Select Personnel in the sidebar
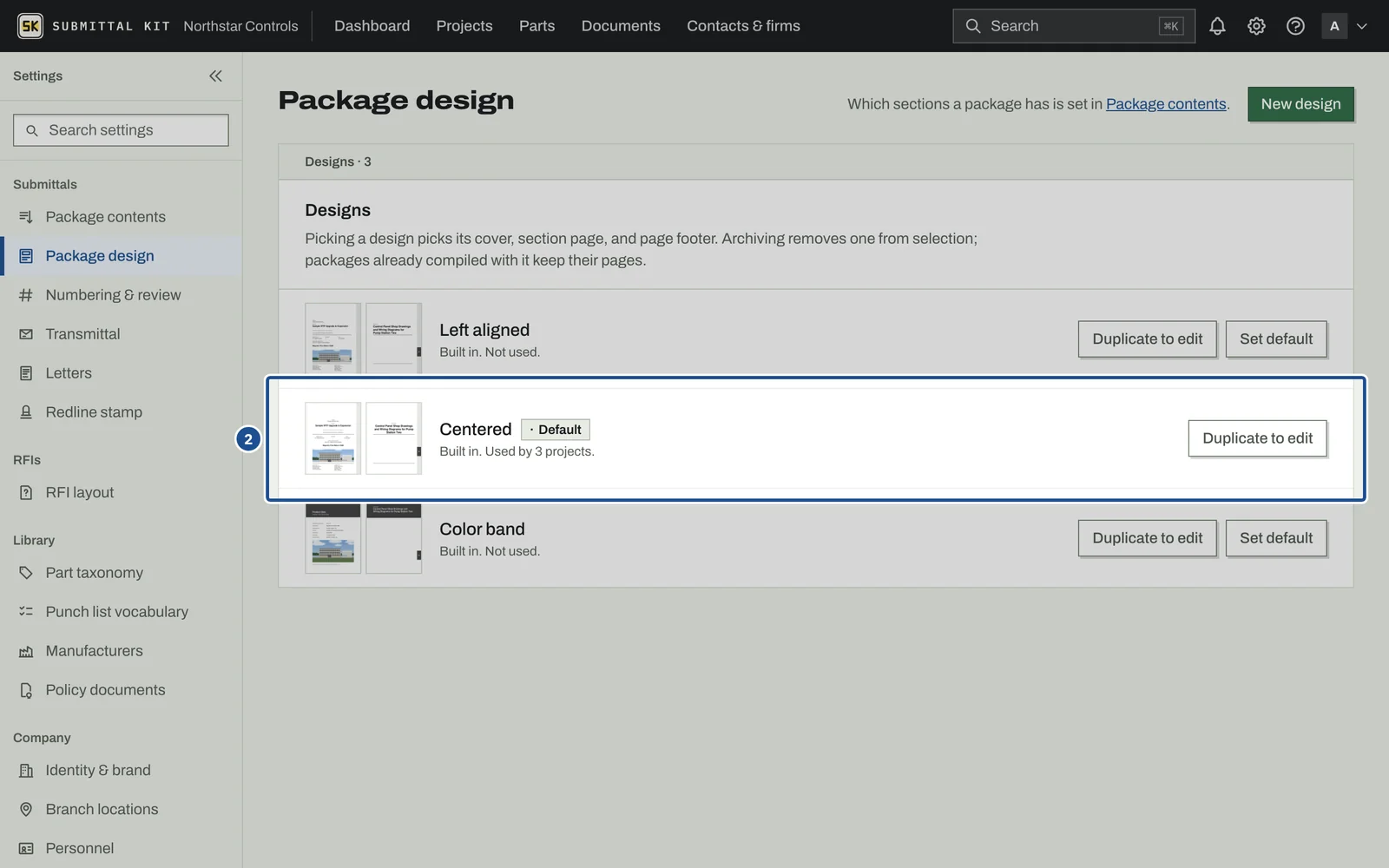This screenshot has height=868, width=1389. [x=121, y=849]
